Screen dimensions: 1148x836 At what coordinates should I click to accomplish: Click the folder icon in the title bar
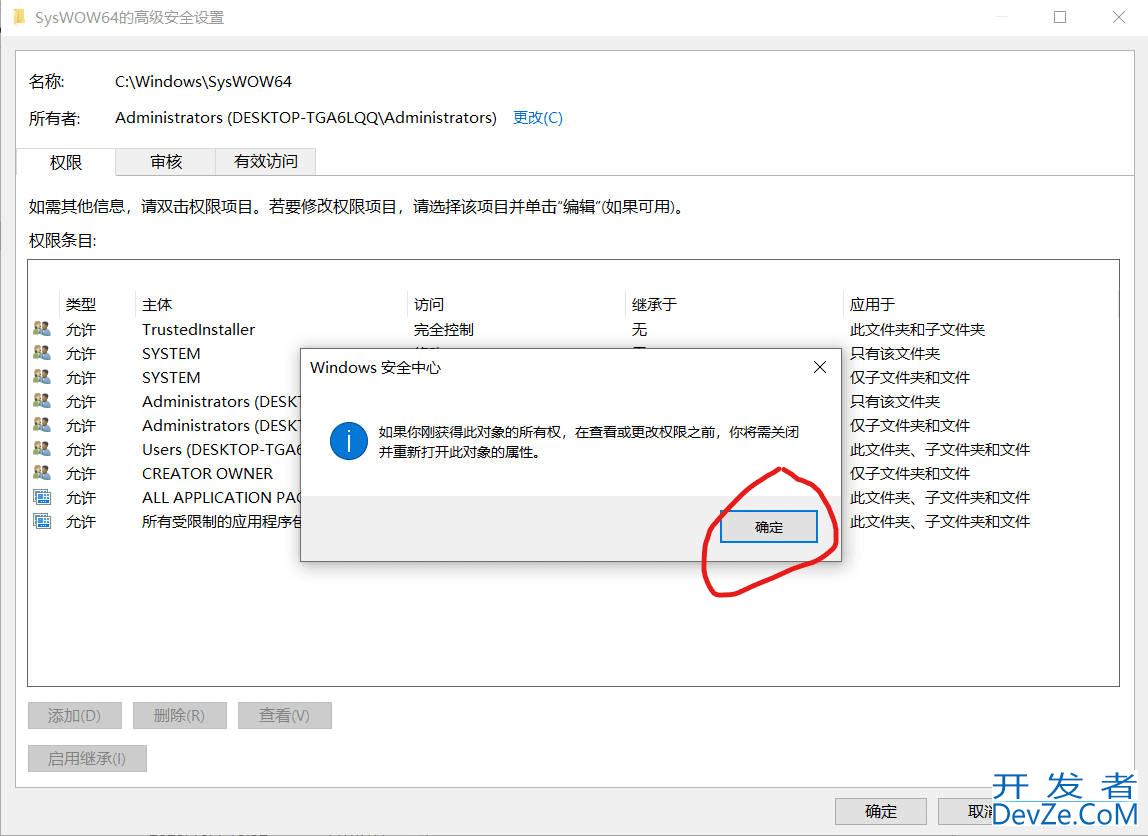tap(19, 17)
